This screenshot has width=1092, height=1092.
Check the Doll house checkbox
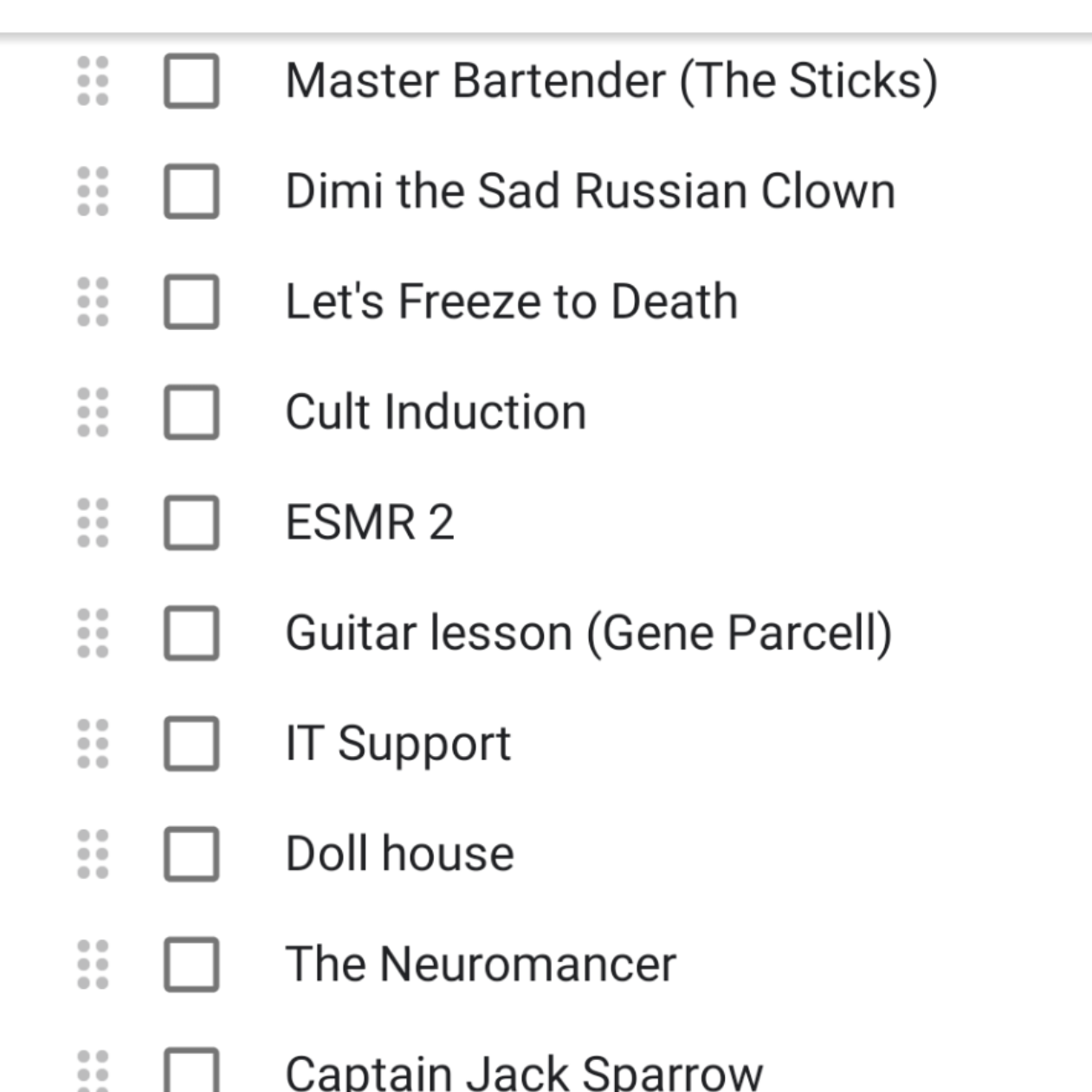point(191,854)
